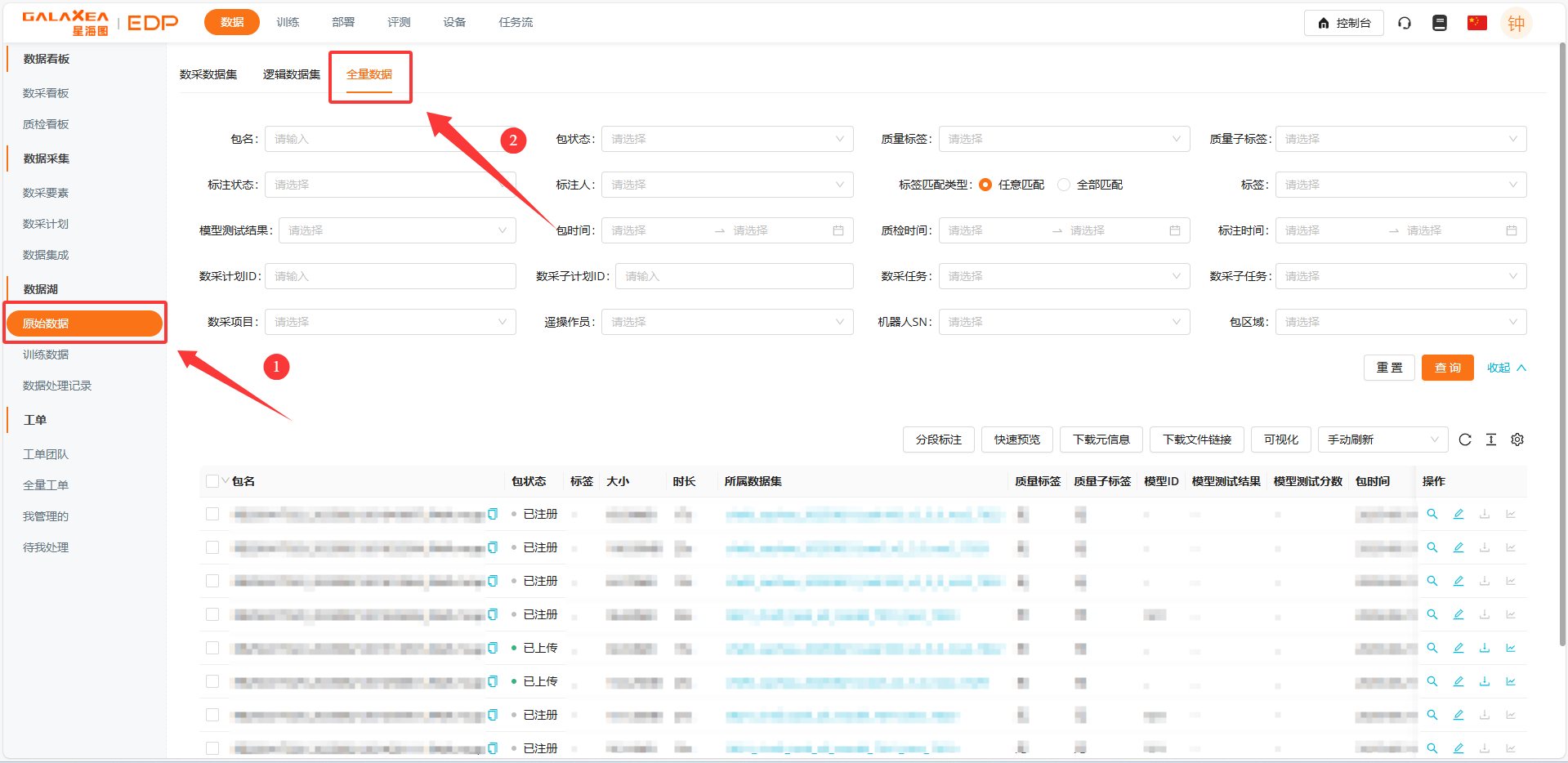Click download icon in the first 已上传 row
The image size is (1568, 763).
tap(1485, 648)
